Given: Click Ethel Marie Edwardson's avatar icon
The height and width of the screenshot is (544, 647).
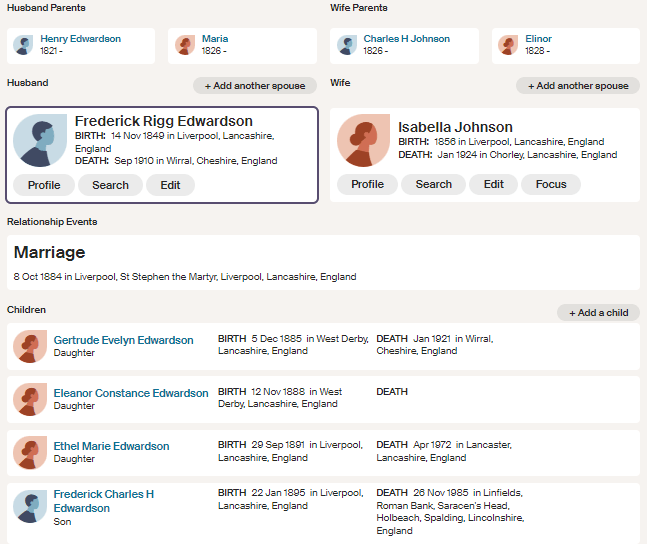Looking at the screenshot, I should (x=30, y=452).
